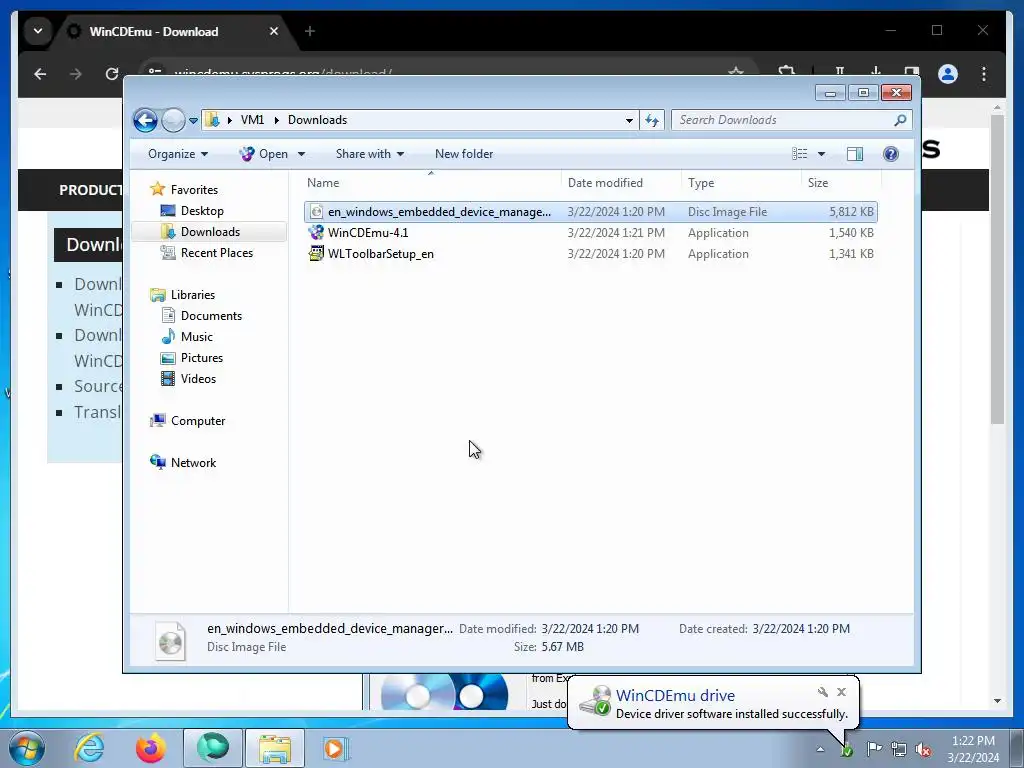Click the browser tab search dropdown arrow
The height and width of the screenshot is (768, 1024).
click(x=38, y=31)
